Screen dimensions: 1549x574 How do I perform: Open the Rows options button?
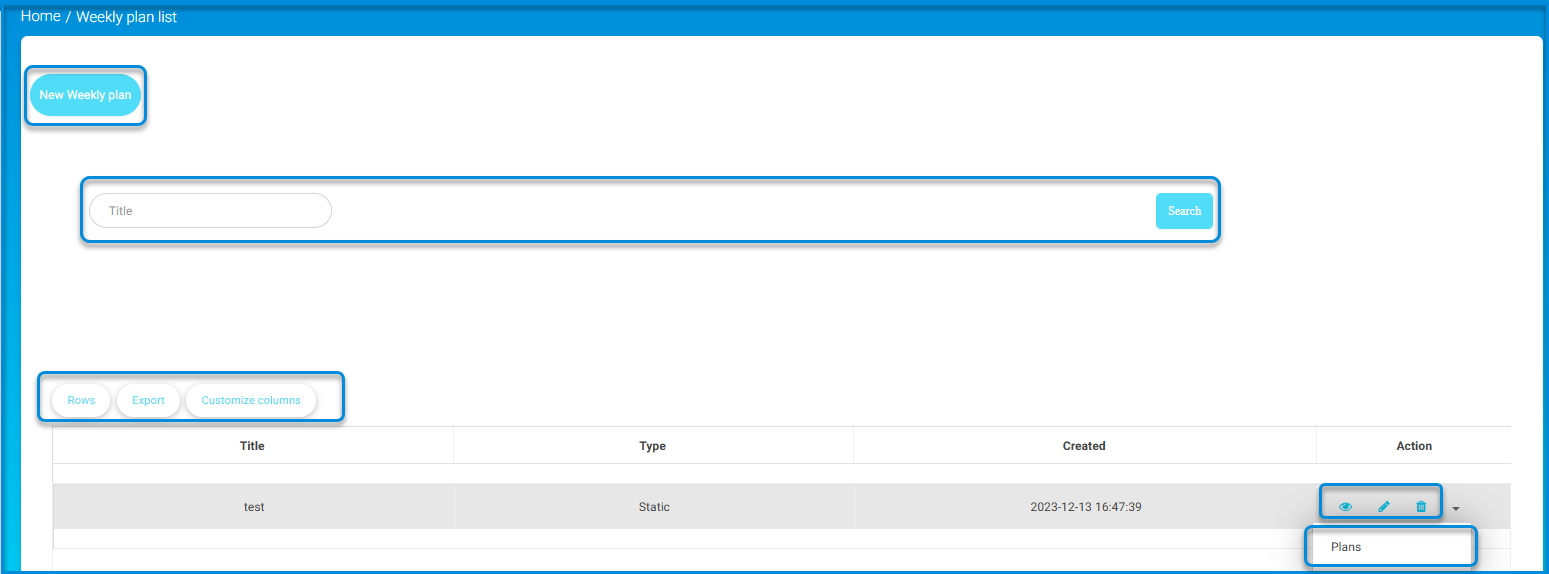coord(81,400)
